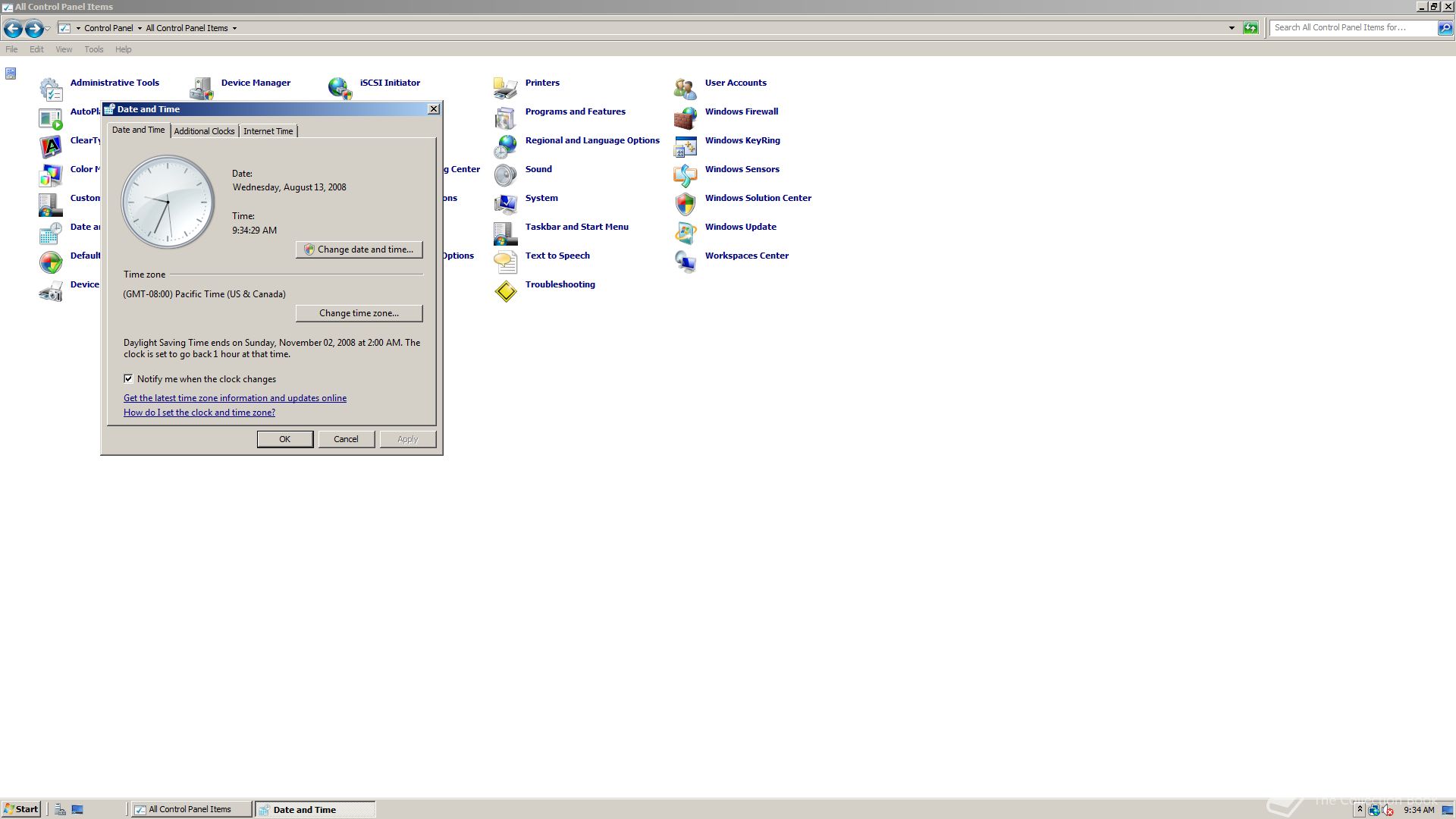Open the File menu
The image size is (1456, 819).
(11, 49)
